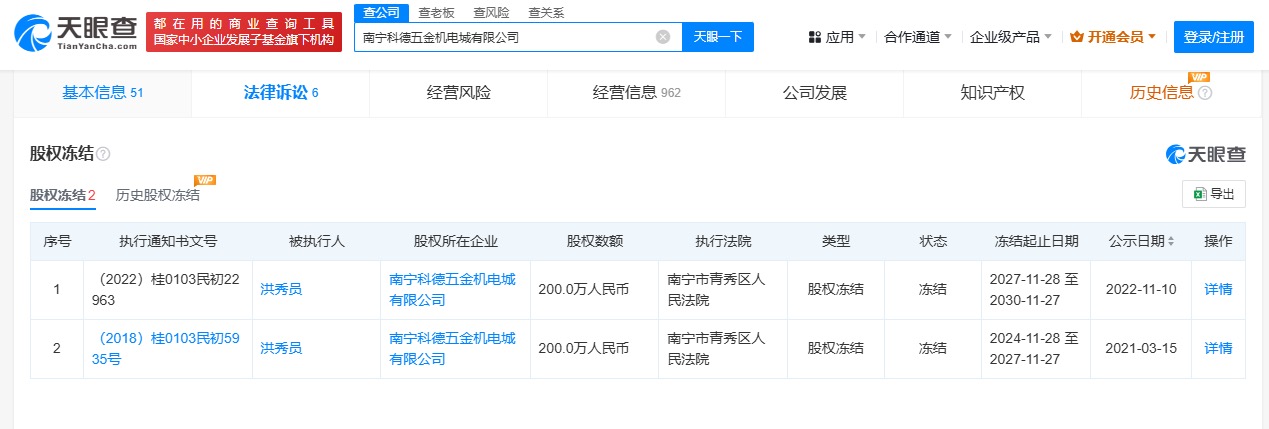Open the 法律诉讼 6 tab
This screenshot has height=429, width=1269.
pos(281,93)
